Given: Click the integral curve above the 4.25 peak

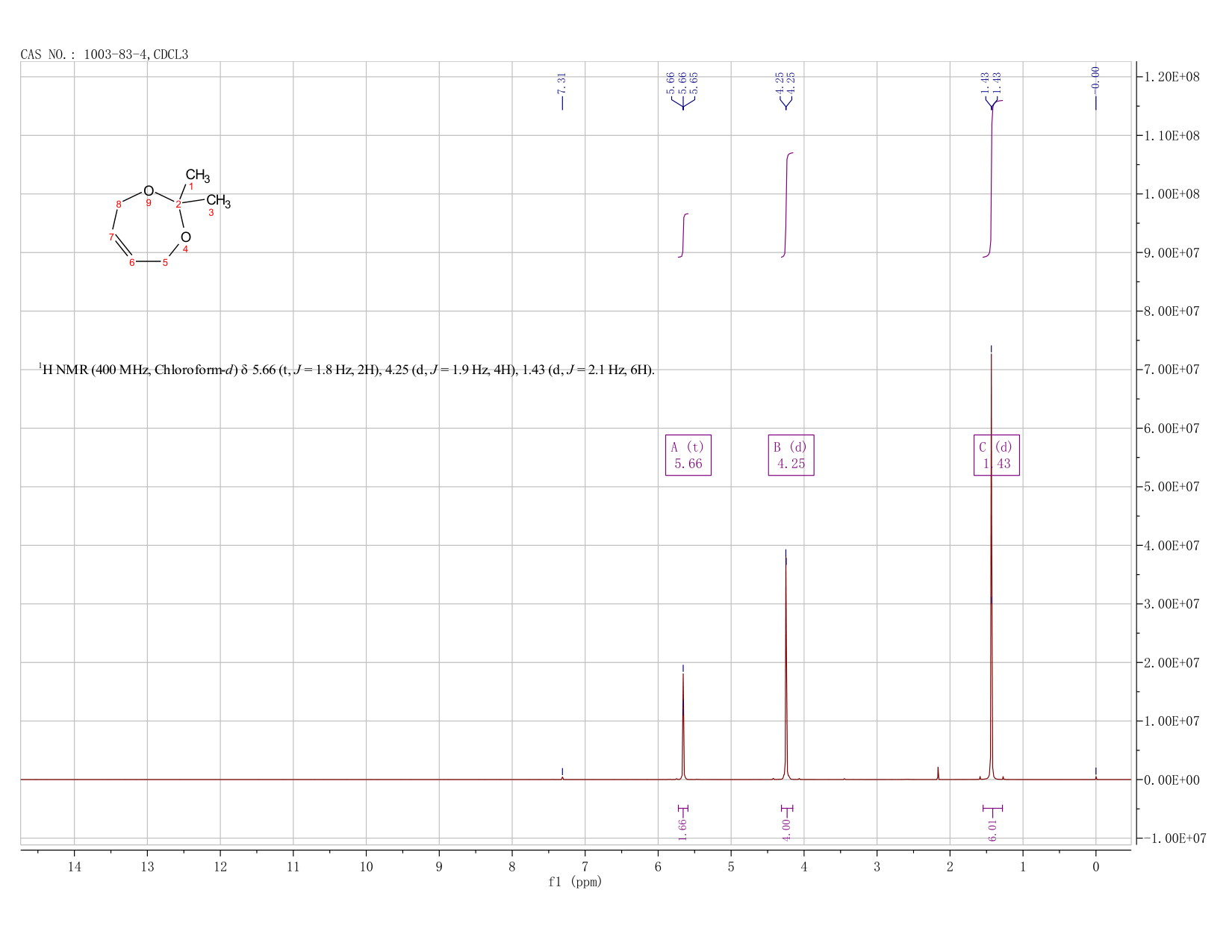Looking at the screenshot, I should 787,205.
